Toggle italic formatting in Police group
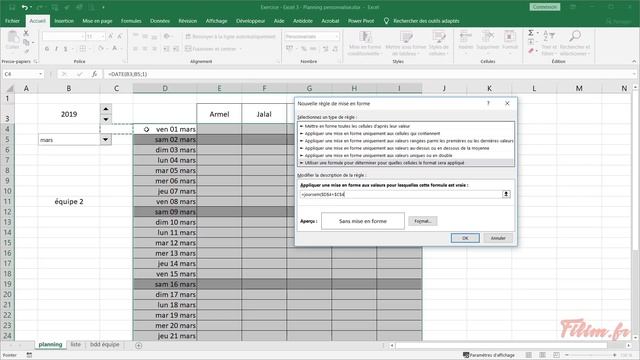Viewport: 640px width, 360px height. tap(56, 49)
